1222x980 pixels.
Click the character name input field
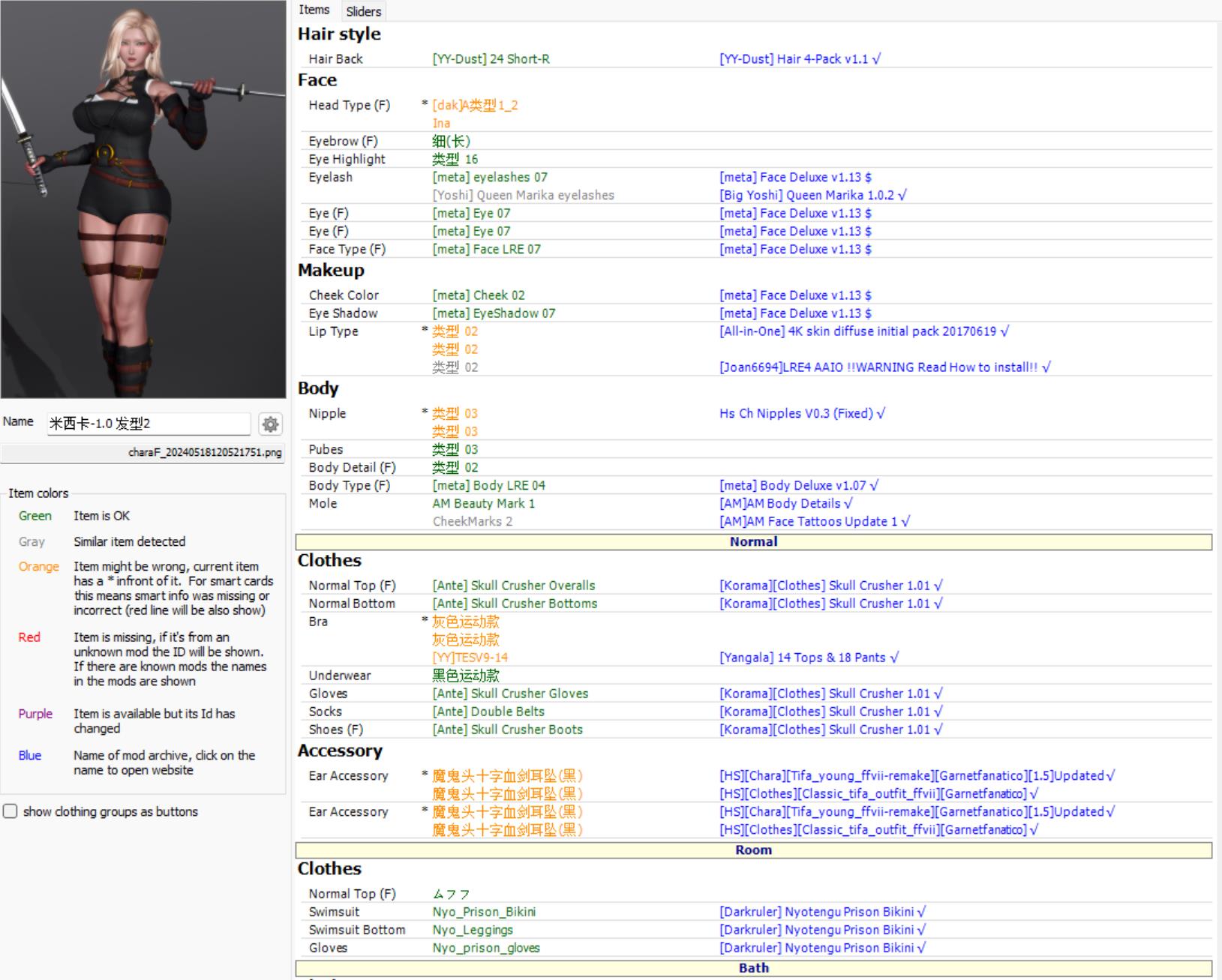148,424
